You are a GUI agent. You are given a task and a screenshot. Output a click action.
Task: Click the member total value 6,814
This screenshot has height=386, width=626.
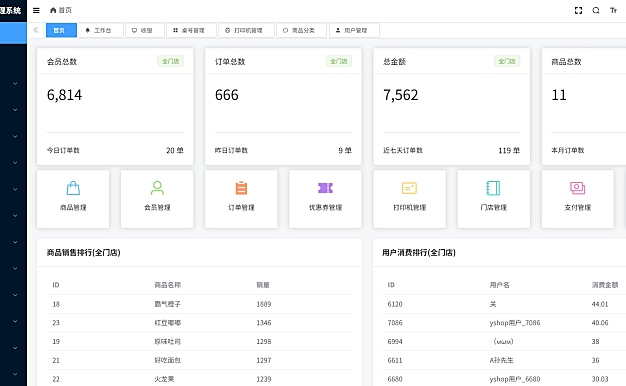64,95
